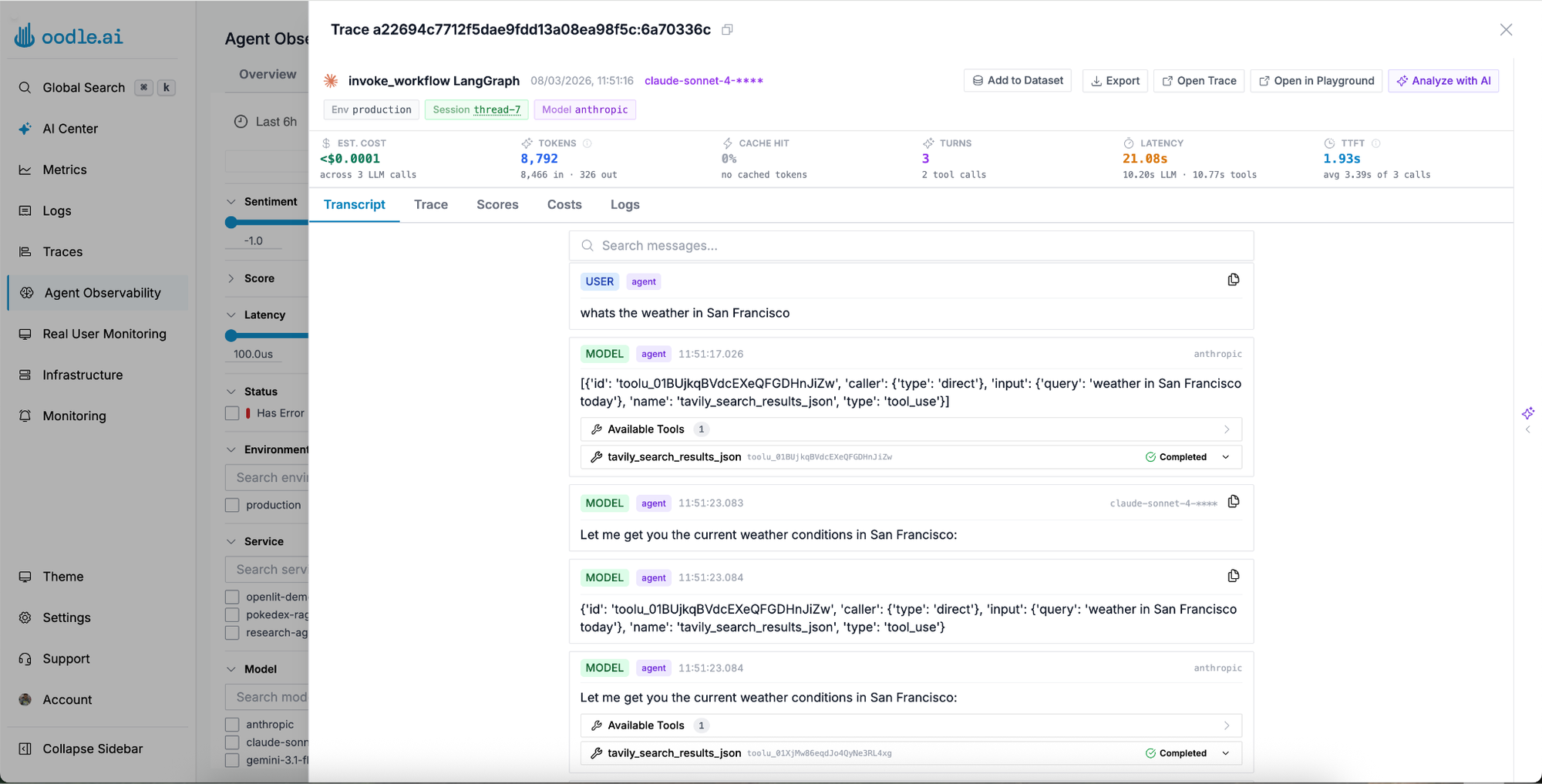
Task: Export the trace
Action: click(x=1115, y=80)
